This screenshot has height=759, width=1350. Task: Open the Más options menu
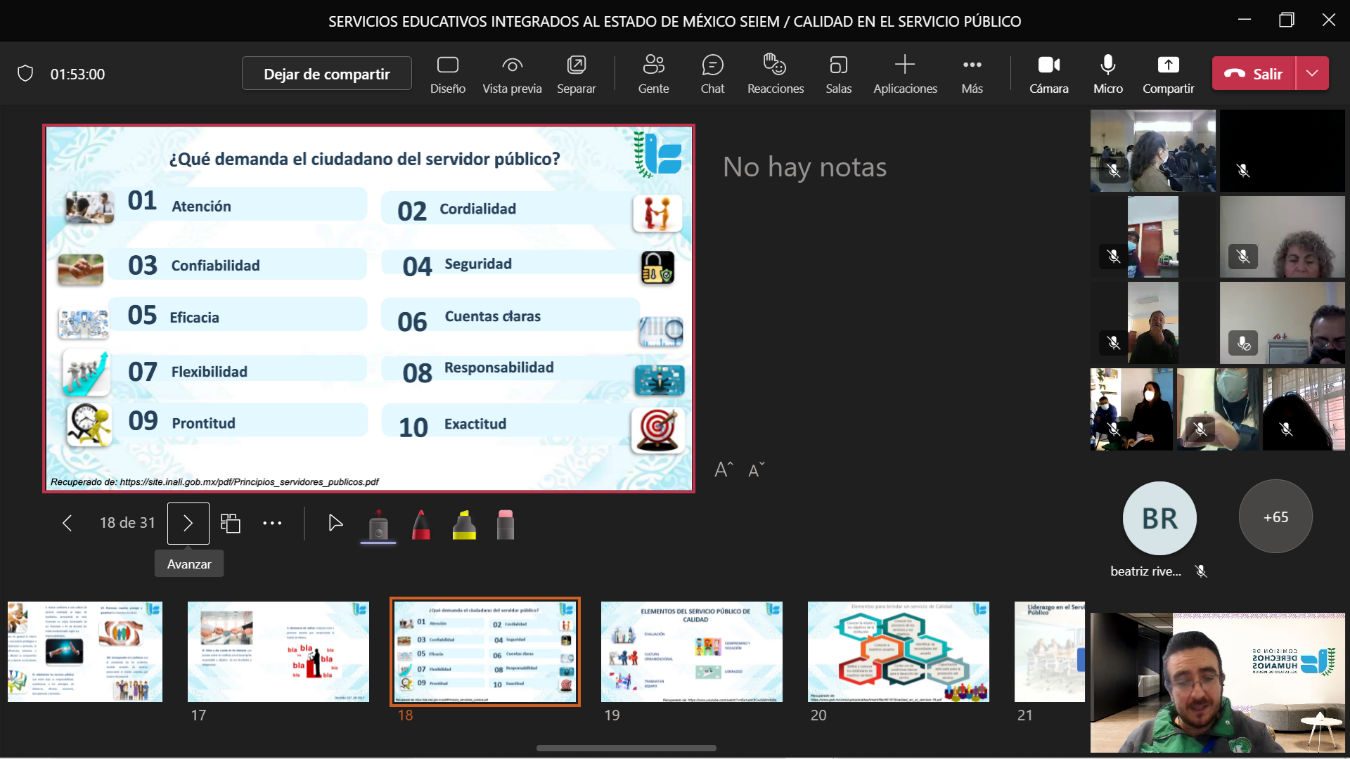pyautogui.click(x=971, y=74)
